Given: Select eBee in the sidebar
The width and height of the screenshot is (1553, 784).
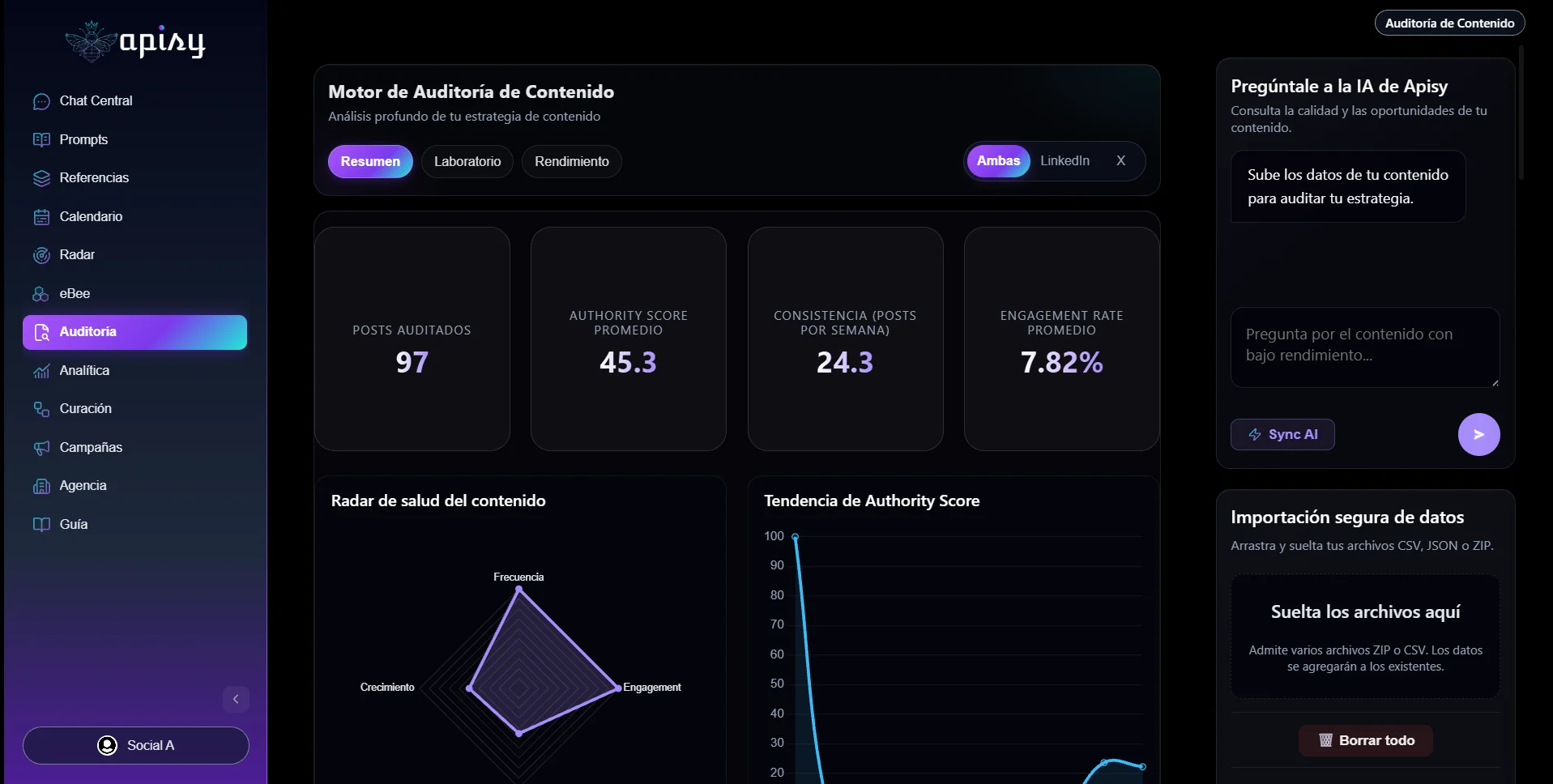Looking at the screenshot, I should pos(134,294).
